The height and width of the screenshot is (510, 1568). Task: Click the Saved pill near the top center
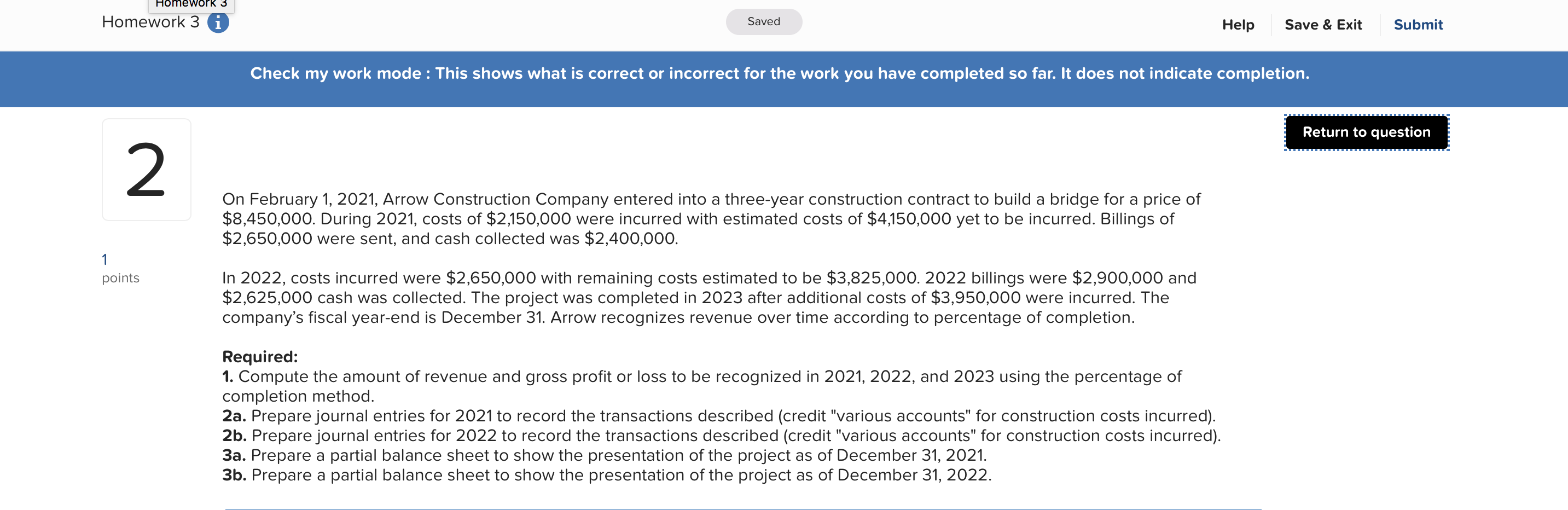pos(763,21)
